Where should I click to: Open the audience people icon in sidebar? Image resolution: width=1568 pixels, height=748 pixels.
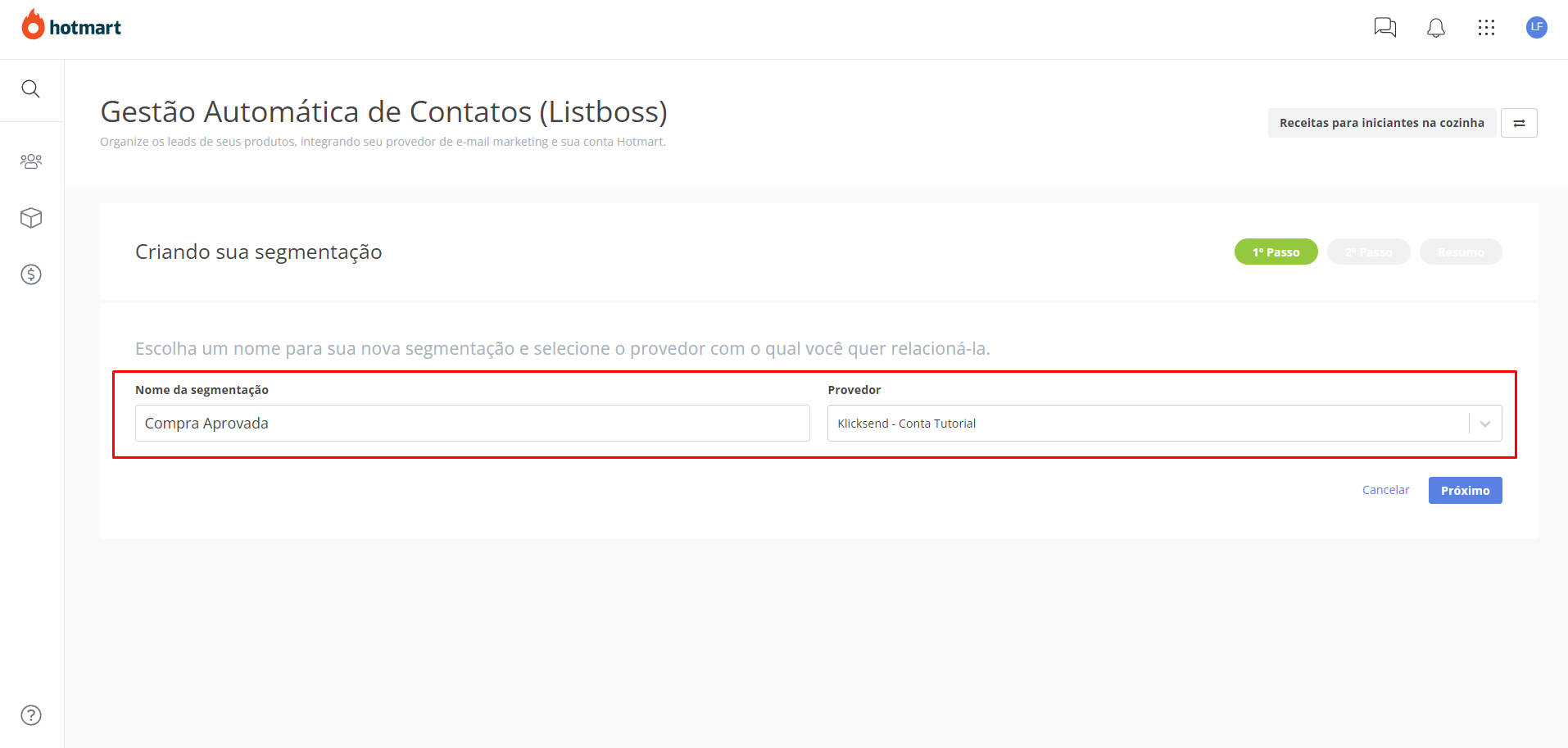pos(31,161)
